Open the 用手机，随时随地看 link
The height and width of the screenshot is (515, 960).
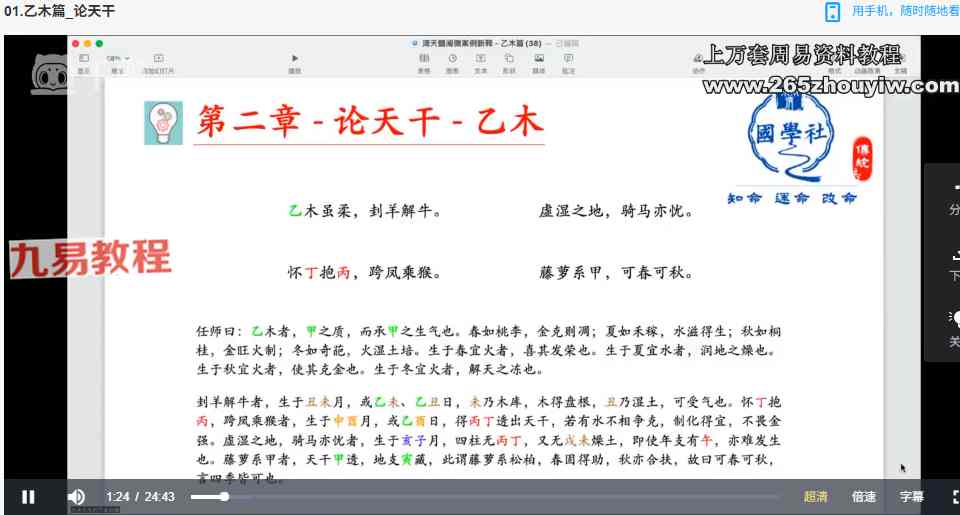click(905, 12)
